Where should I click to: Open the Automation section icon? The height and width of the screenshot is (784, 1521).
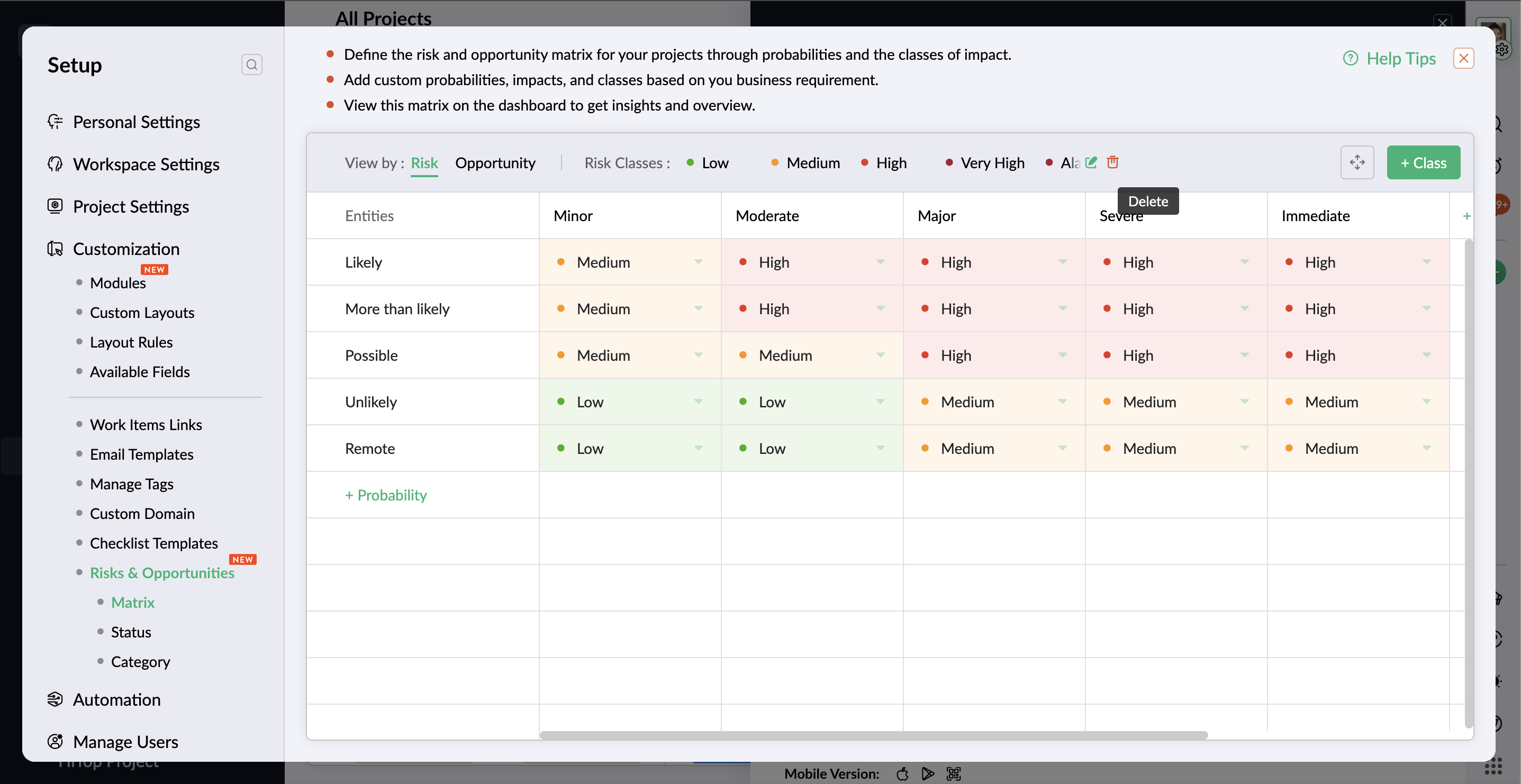[55, 699]
